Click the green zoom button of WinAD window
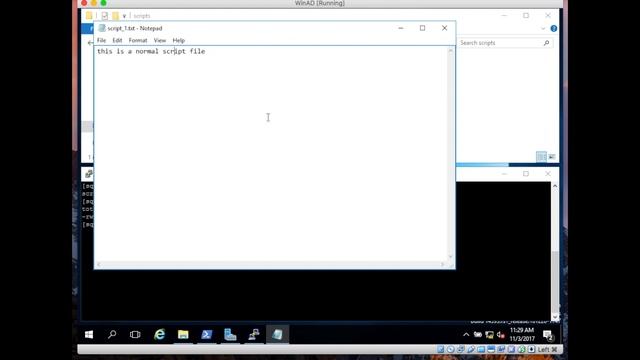The height and width of the screenshot is (360, 640). pos(104,3)
